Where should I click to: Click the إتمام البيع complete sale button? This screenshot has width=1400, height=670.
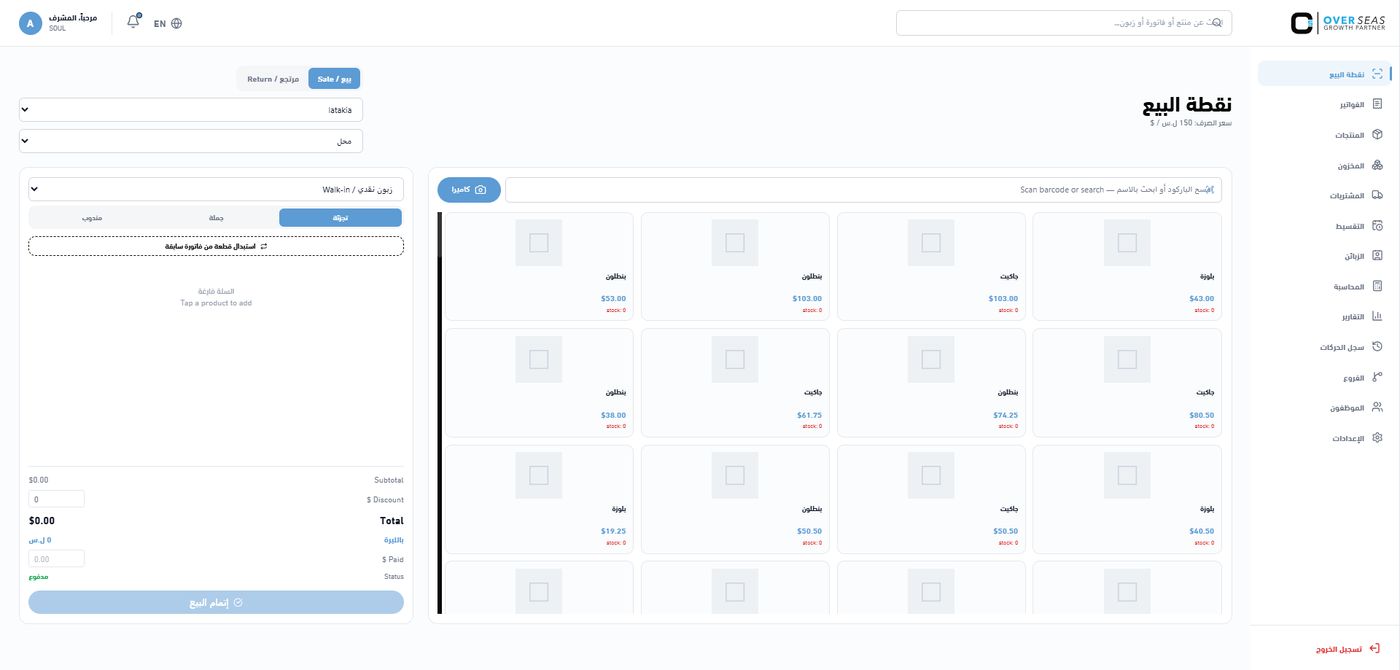click(x=216, y=603)
